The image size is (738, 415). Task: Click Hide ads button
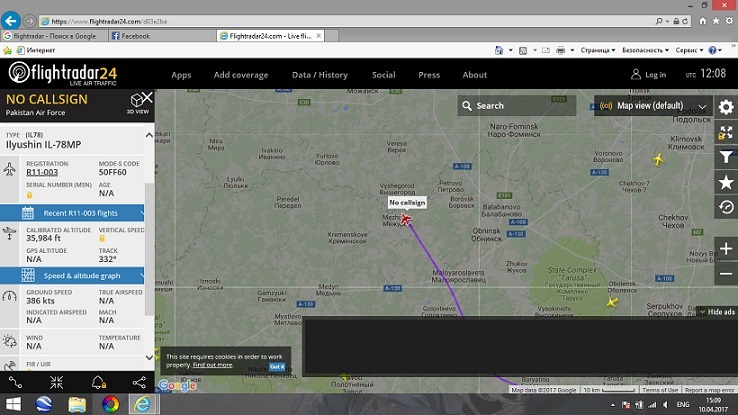(717, 311)
